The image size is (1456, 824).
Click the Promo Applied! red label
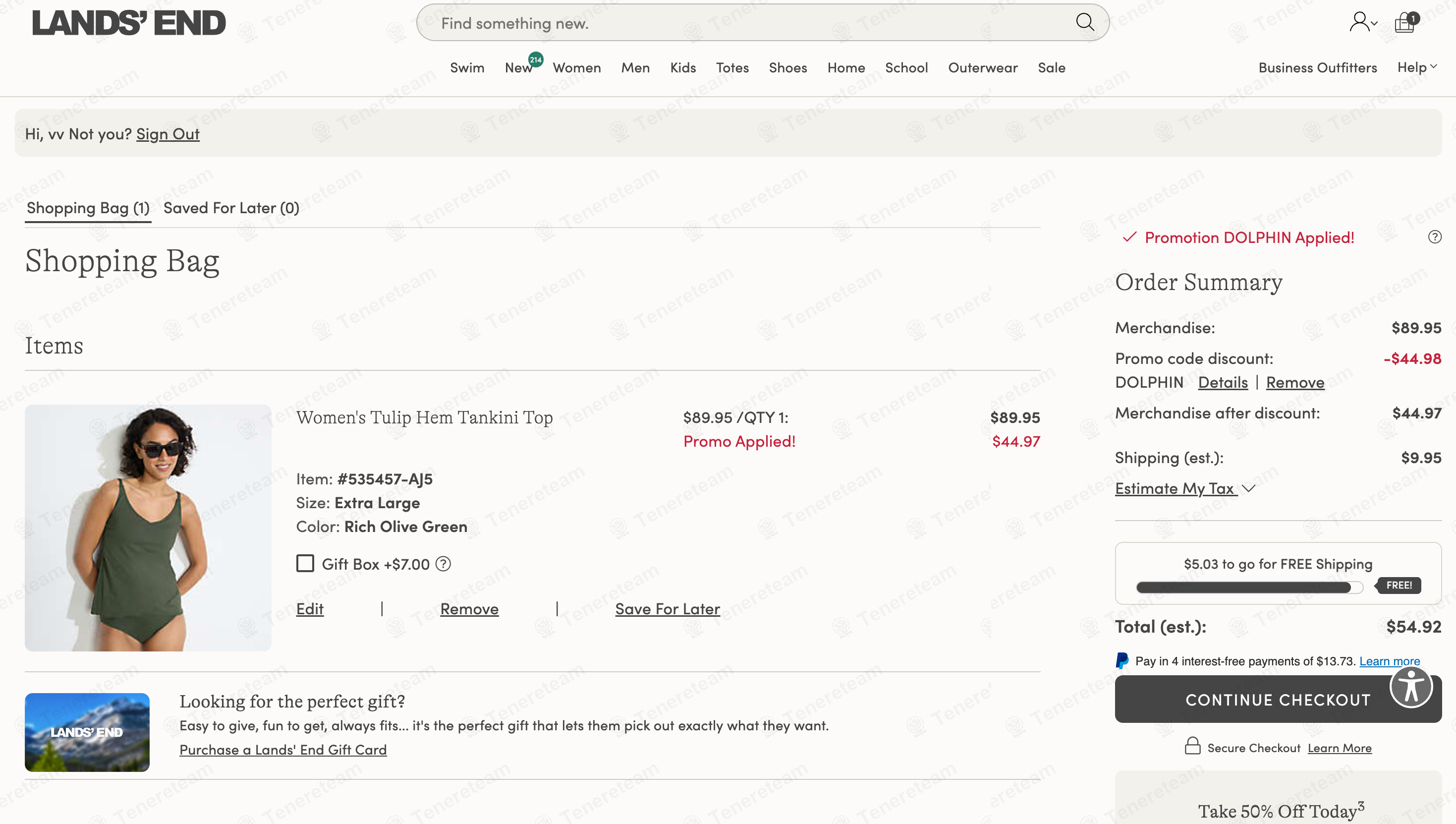coord(739,441)
